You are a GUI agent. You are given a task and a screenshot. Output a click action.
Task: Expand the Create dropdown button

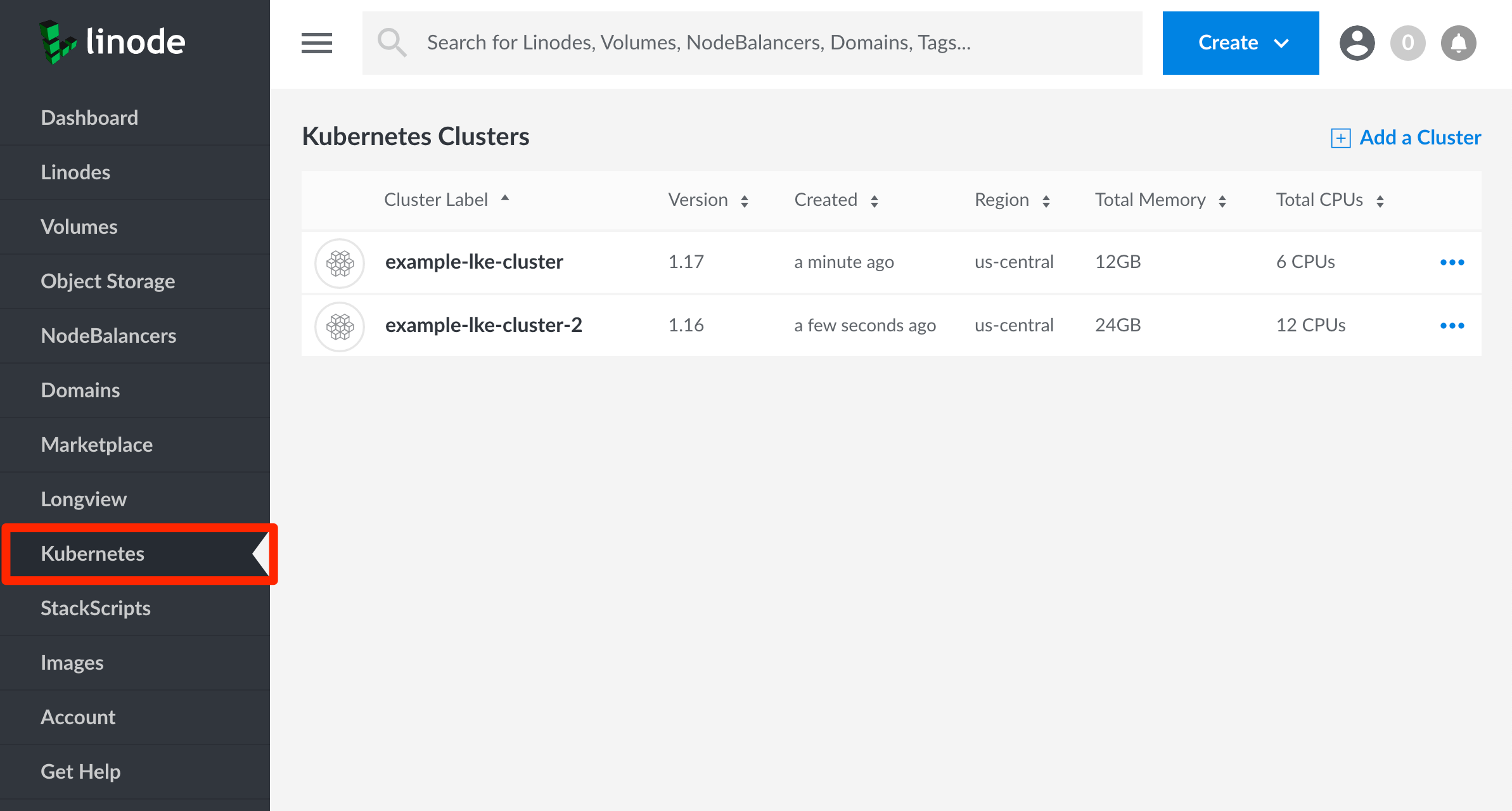(x=1240, y=43)
